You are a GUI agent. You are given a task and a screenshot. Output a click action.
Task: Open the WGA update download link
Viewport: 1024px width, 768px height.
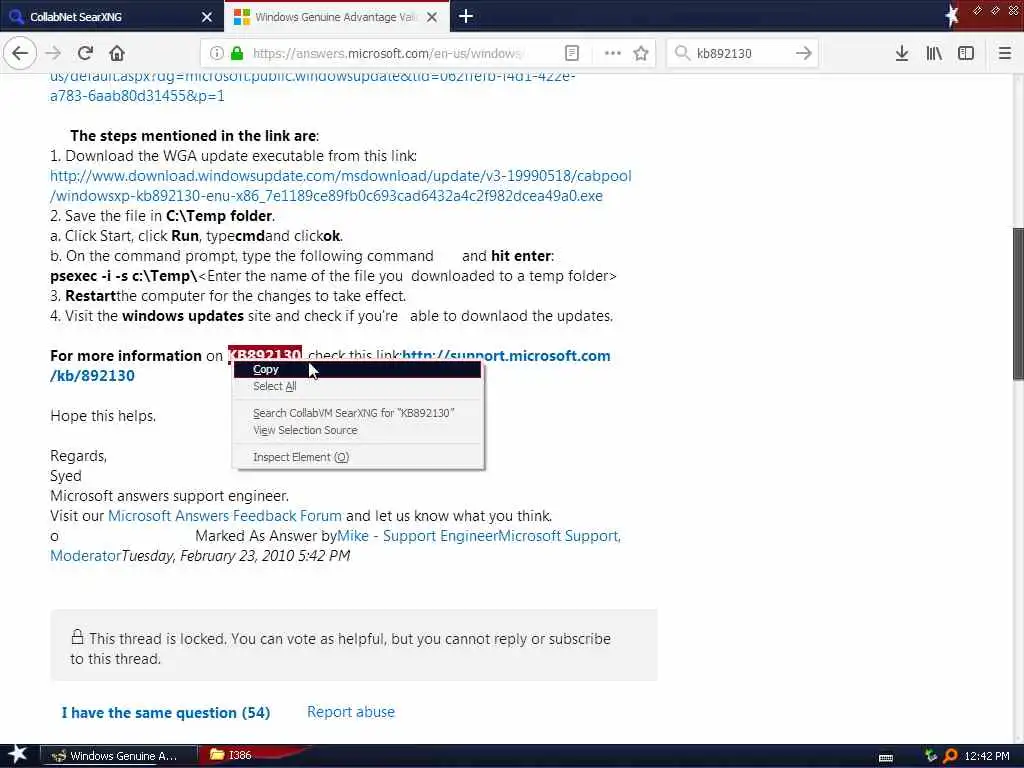click(x=341, y=185)
